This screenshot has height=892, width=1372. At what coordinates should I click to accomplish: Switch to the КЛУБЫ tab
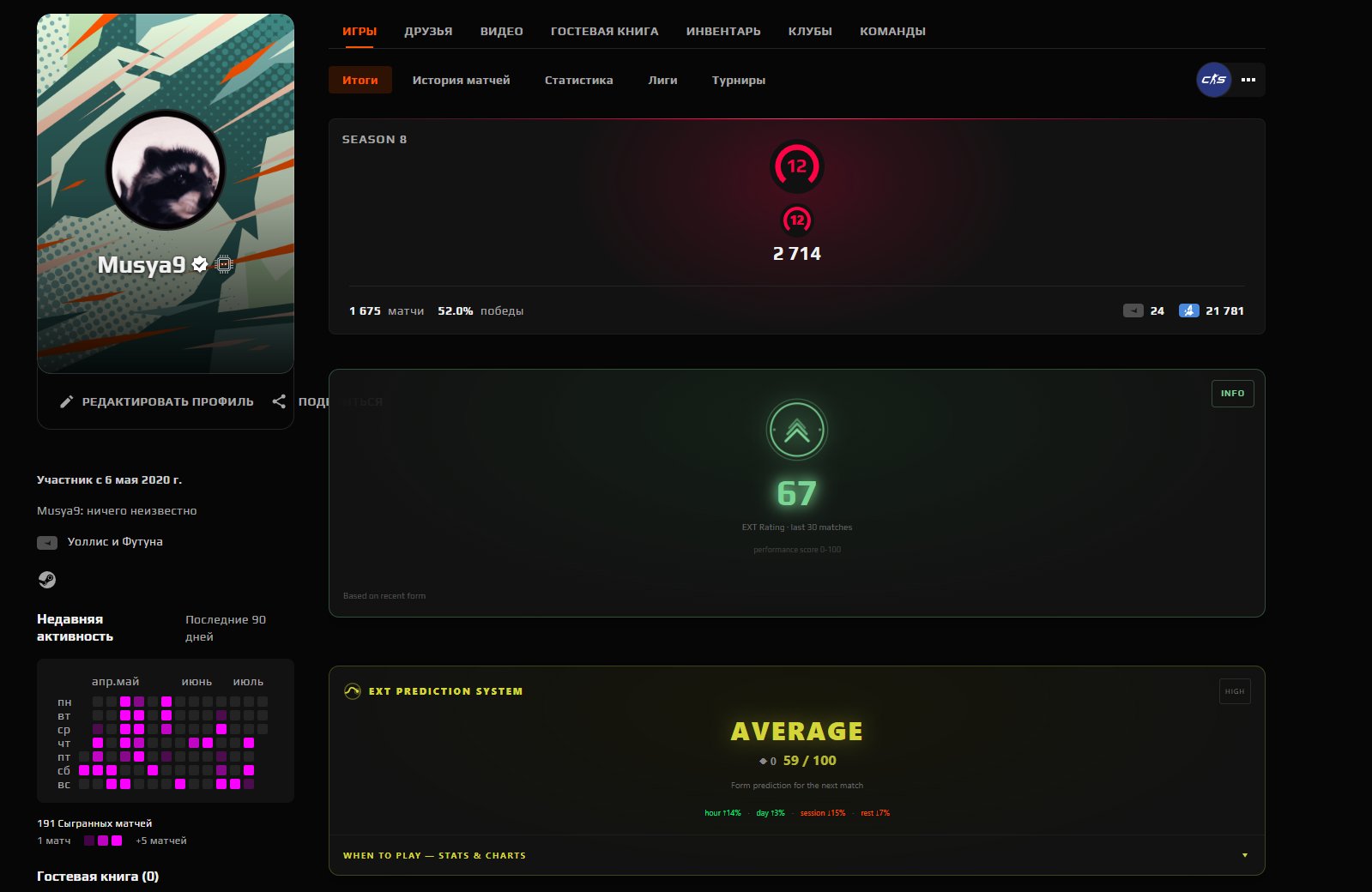tap(810, 31)
